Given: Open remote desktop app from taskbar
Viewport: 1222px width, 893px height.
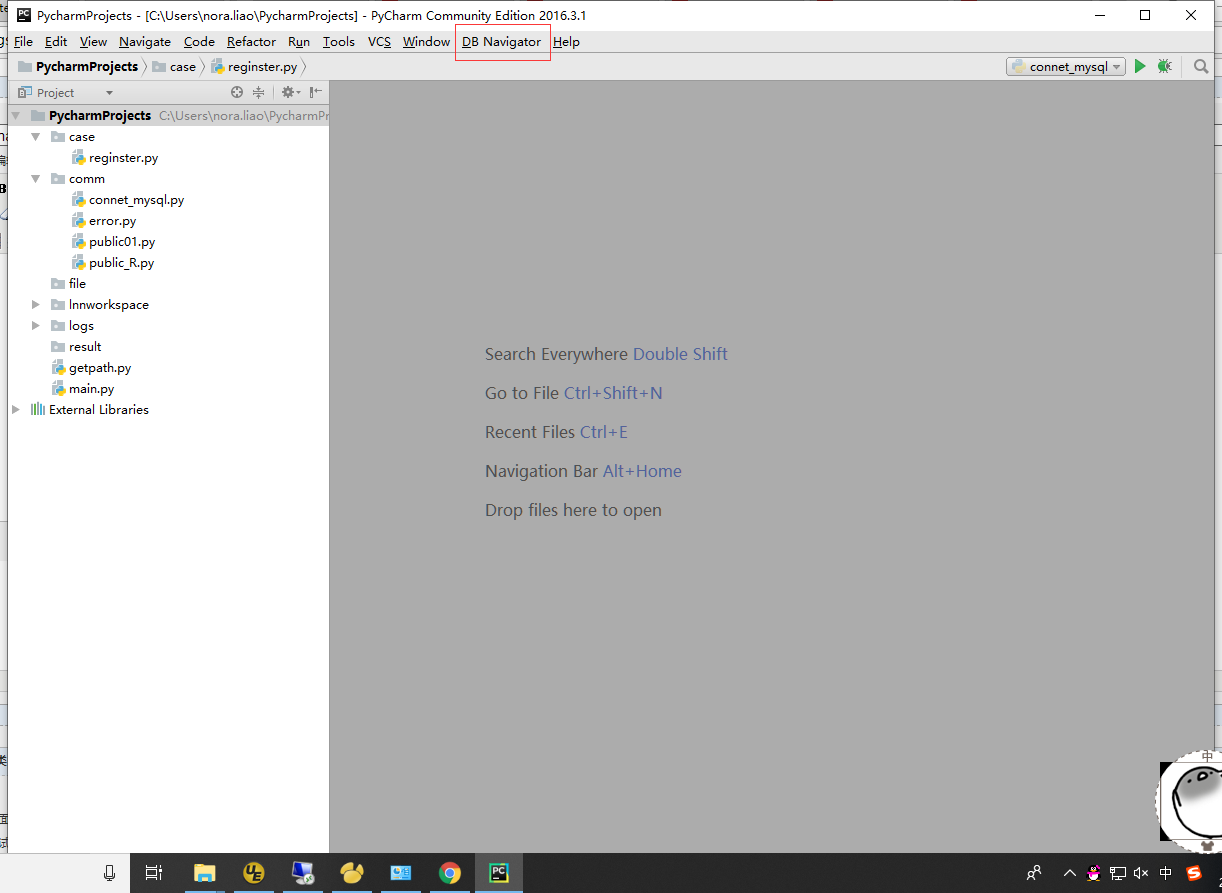Looking at the screenshot, I should [303, 873].
